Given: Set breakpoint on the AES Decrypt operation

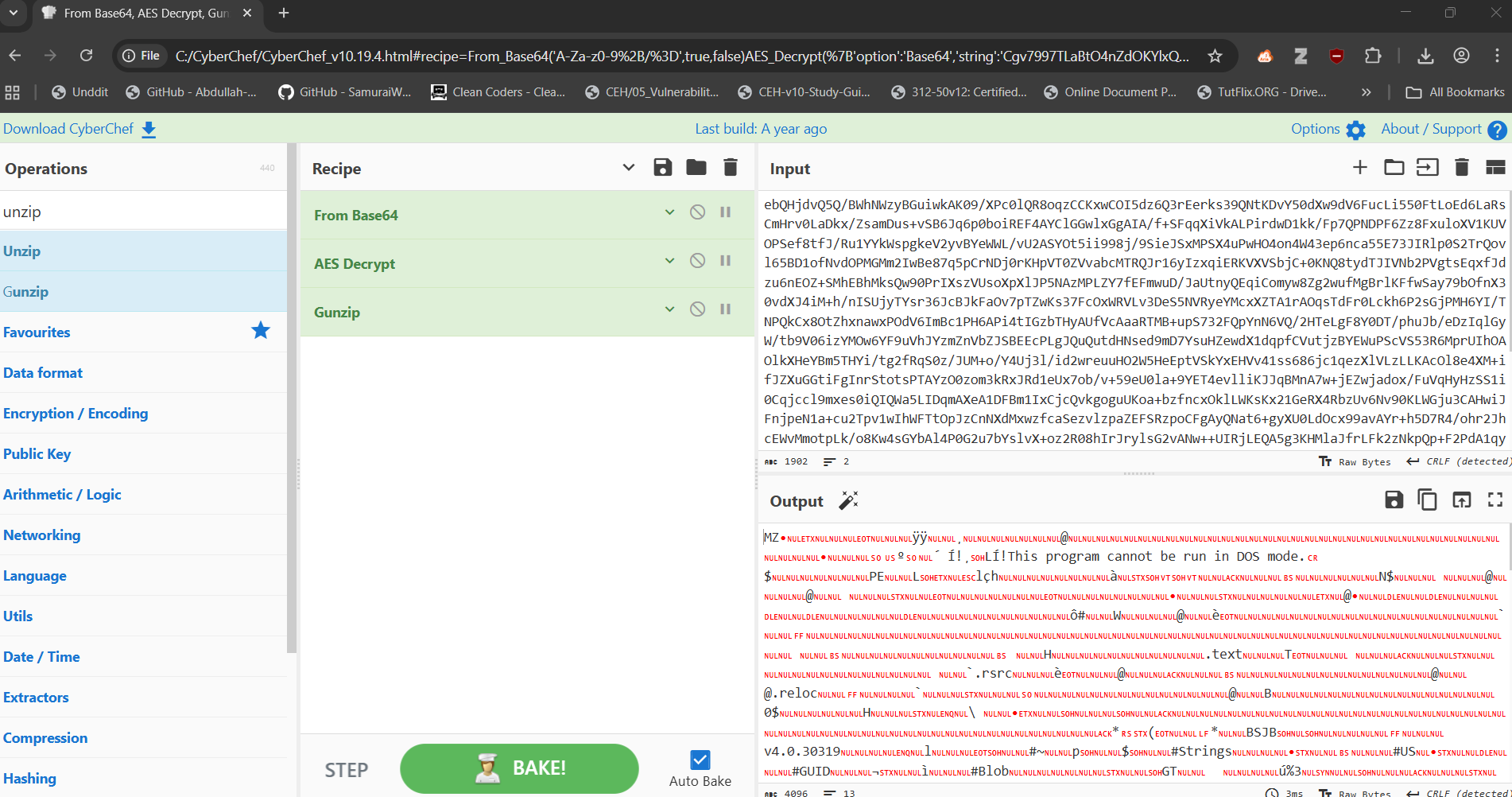Looking at the screenshot, I should point(726,261).
